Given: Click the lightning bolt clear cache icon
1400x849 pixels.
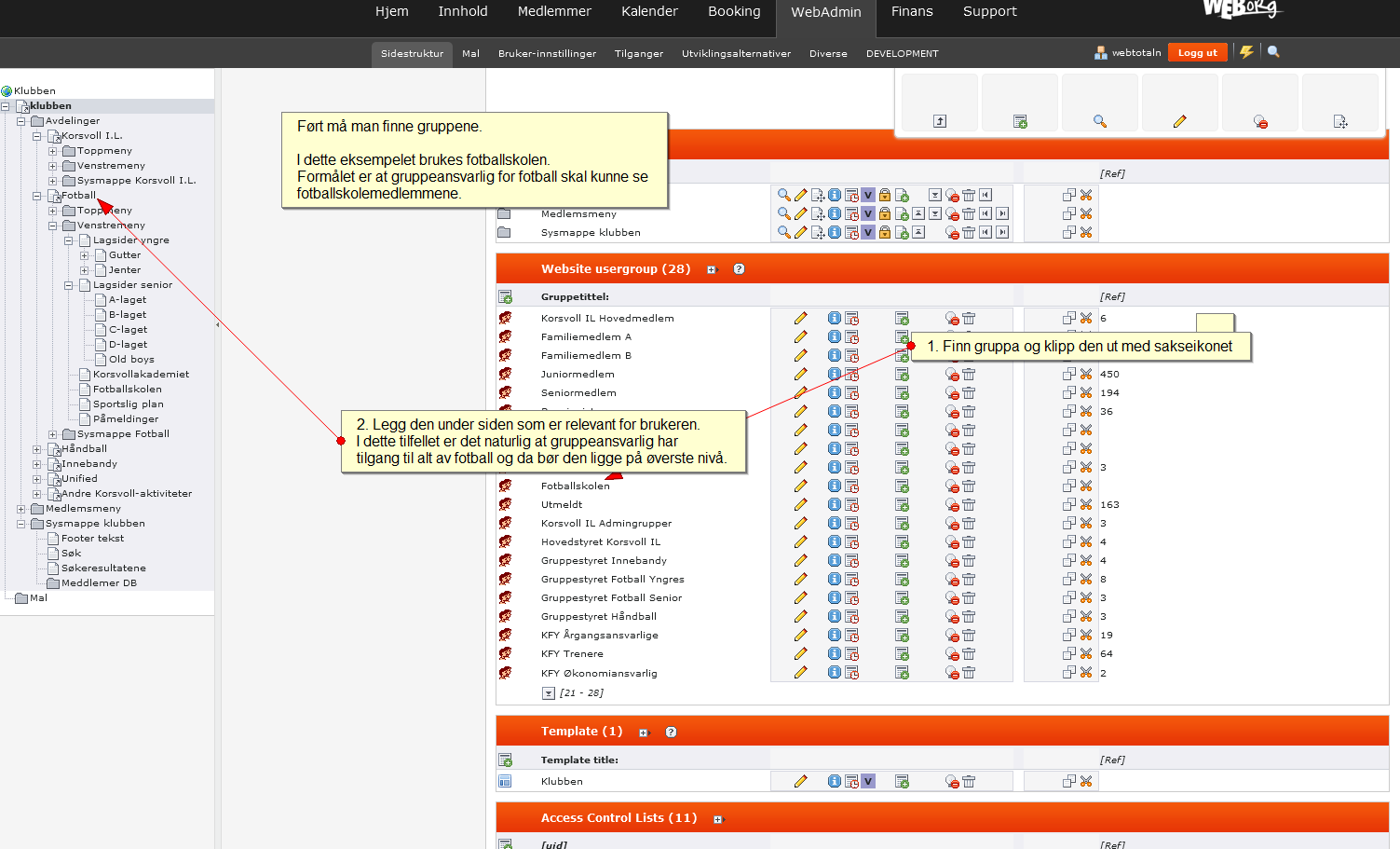Looking at the screenshot, I should (1246, 52).
